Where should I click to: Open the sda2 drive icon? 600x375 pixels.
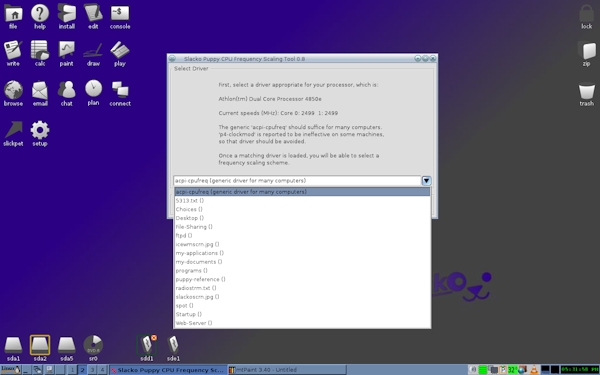pyautogui.click(x=40, y=348)
